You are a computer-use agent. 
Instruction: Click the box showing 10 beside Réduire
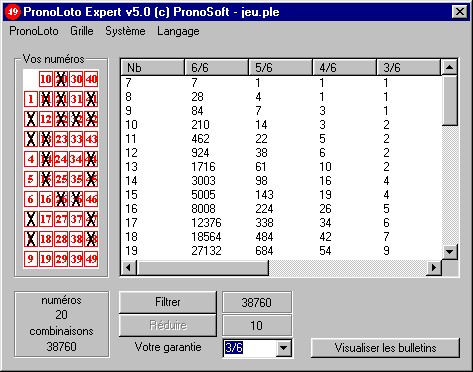(257, 325)
